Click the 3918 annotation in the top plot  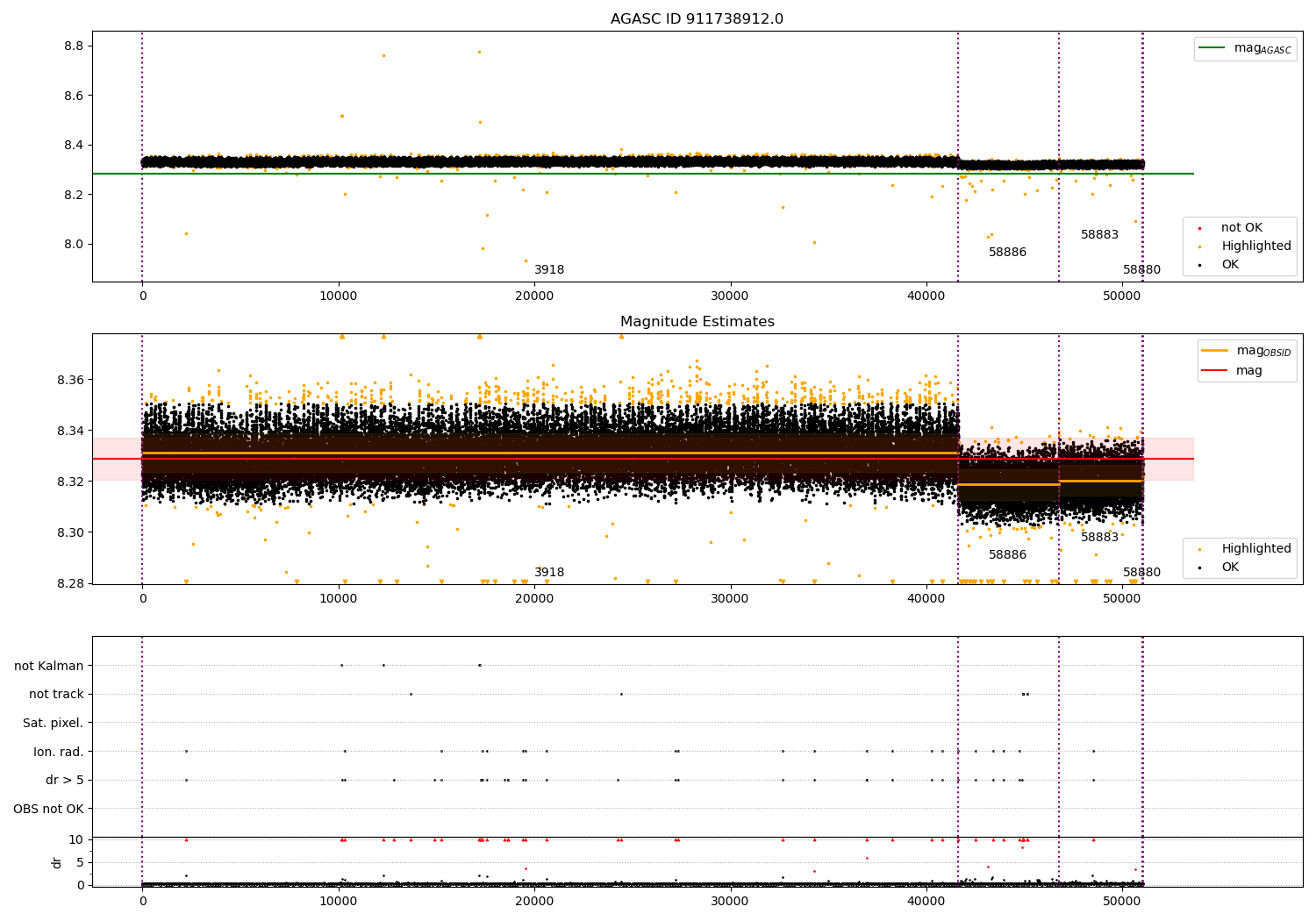(x=549, y=270)
